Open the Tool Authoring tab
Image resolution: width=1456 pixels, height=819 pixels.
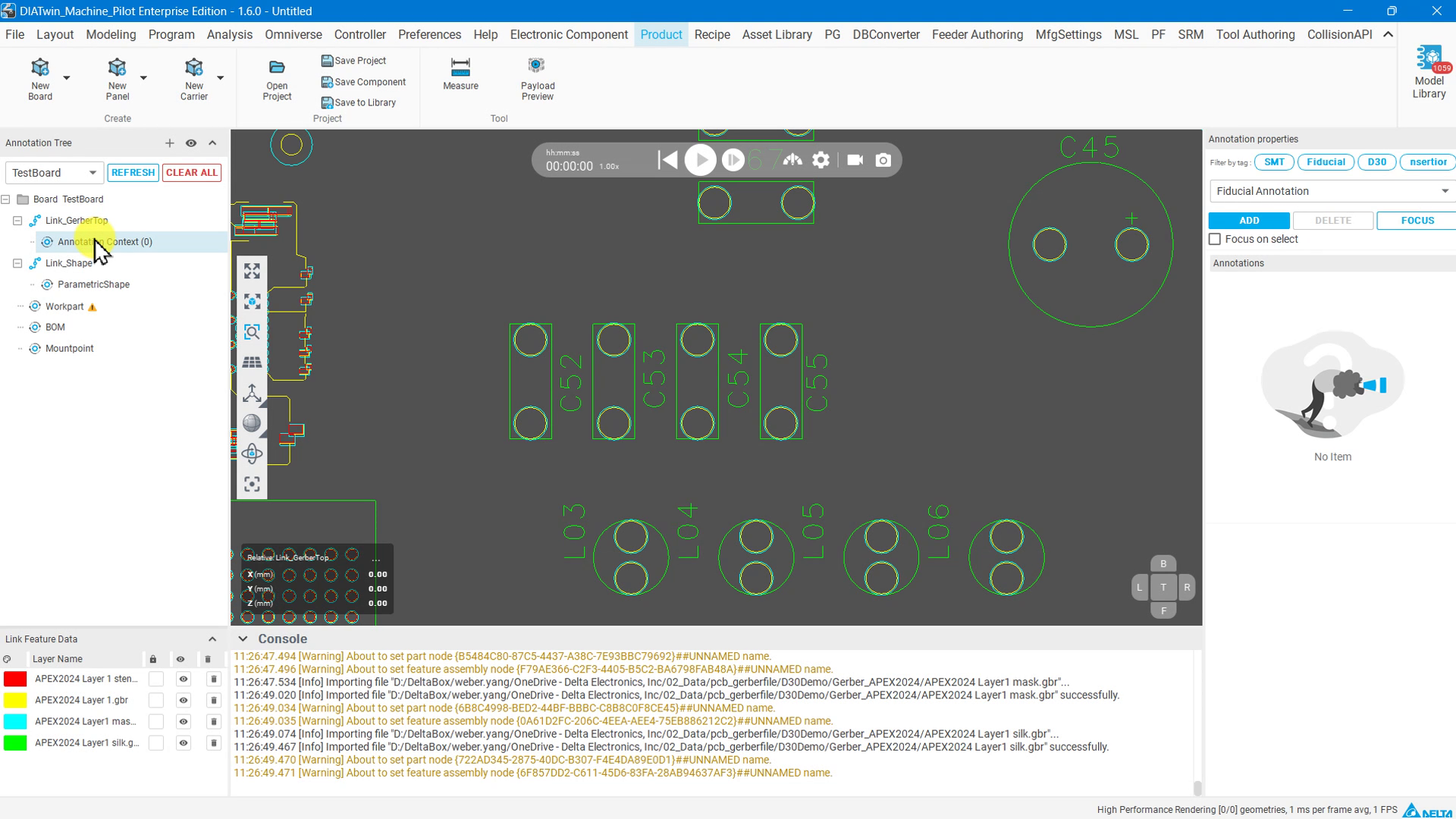[x=1255, y=34]
